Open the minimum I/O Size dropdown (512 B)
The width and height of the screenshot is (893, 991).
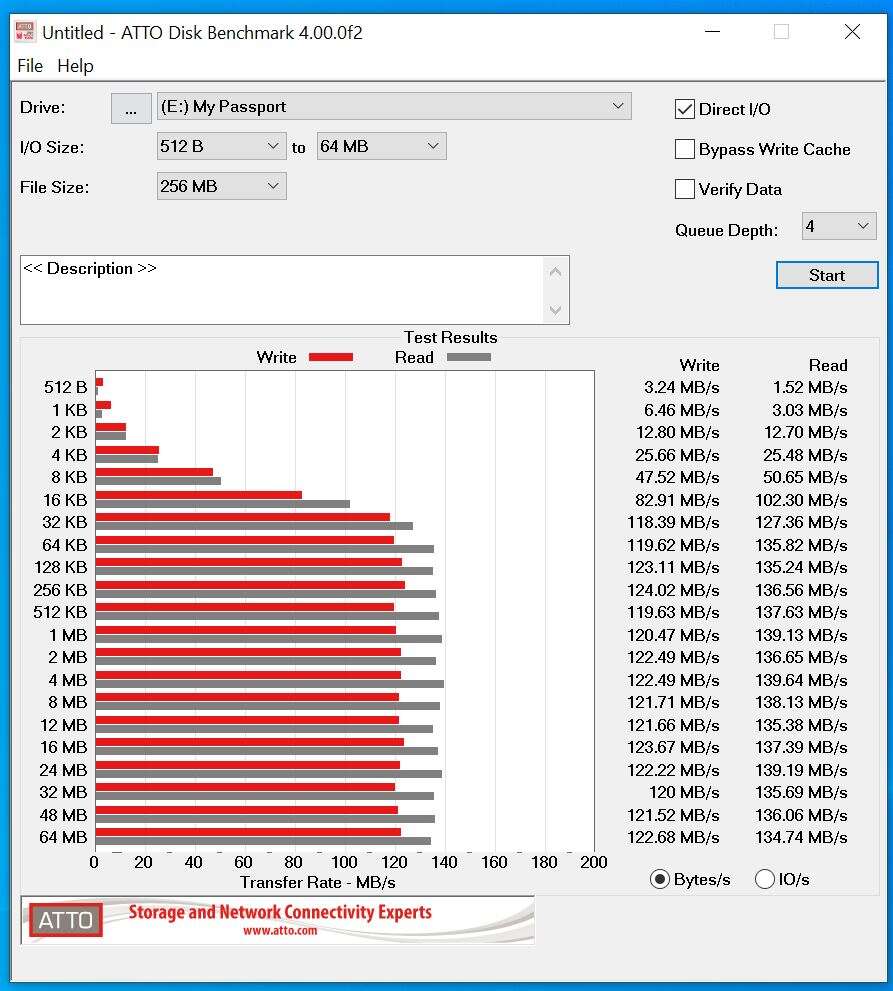tap(221, 146)
